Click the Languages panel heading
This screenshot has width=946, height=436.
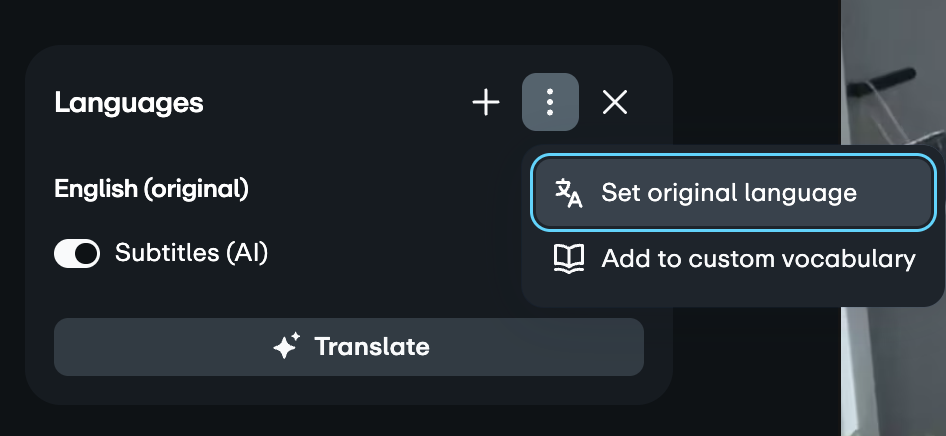coord(128,102)
